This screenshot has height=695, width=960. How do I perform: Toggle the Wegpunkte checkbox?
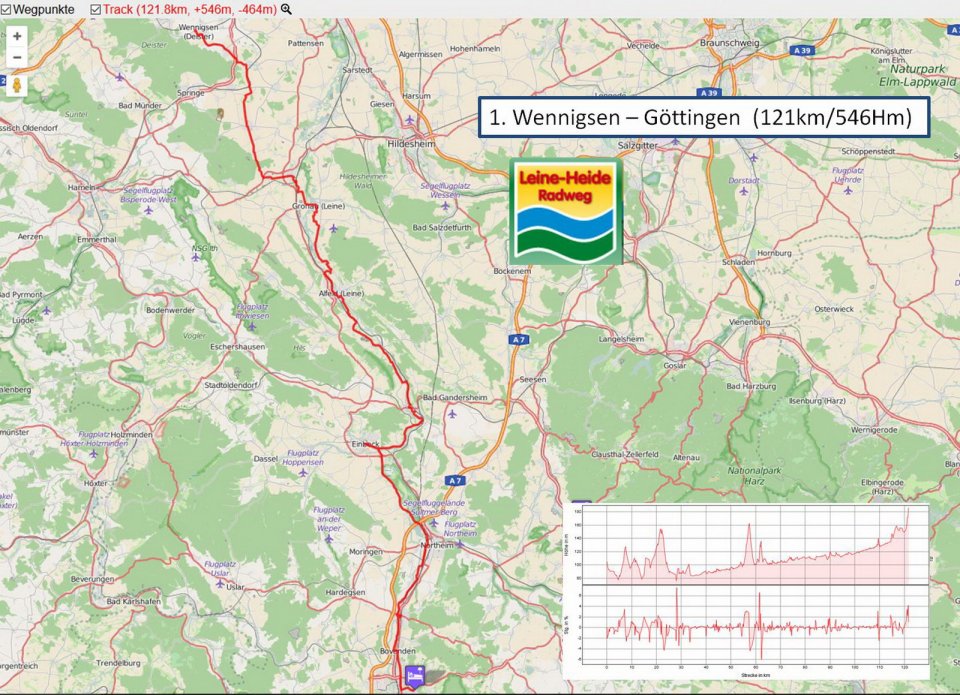tap(6, 9)
